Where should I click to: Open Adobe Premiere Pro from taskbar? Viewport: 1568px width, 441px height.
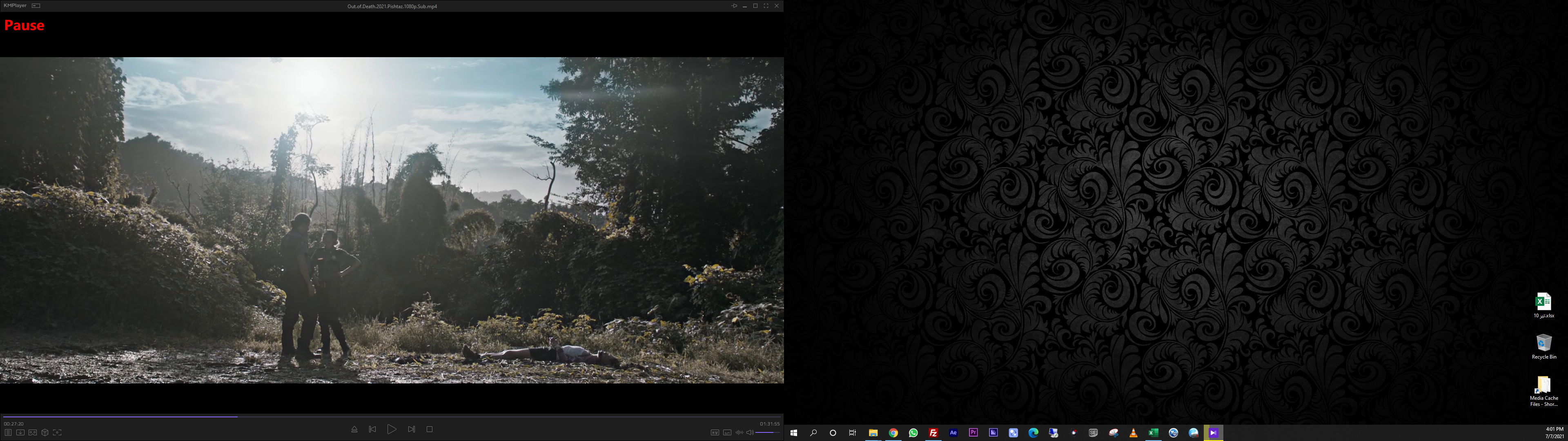[x=973, y=432]
